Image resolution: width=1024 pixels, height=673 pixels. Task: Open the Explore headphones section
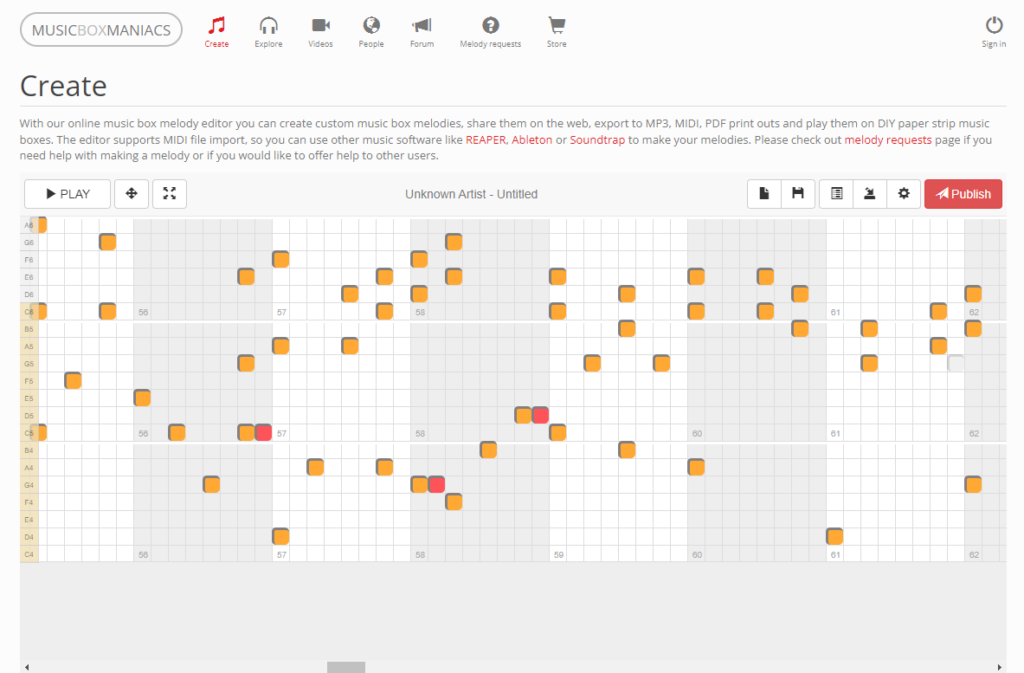(x=268, y=30)
